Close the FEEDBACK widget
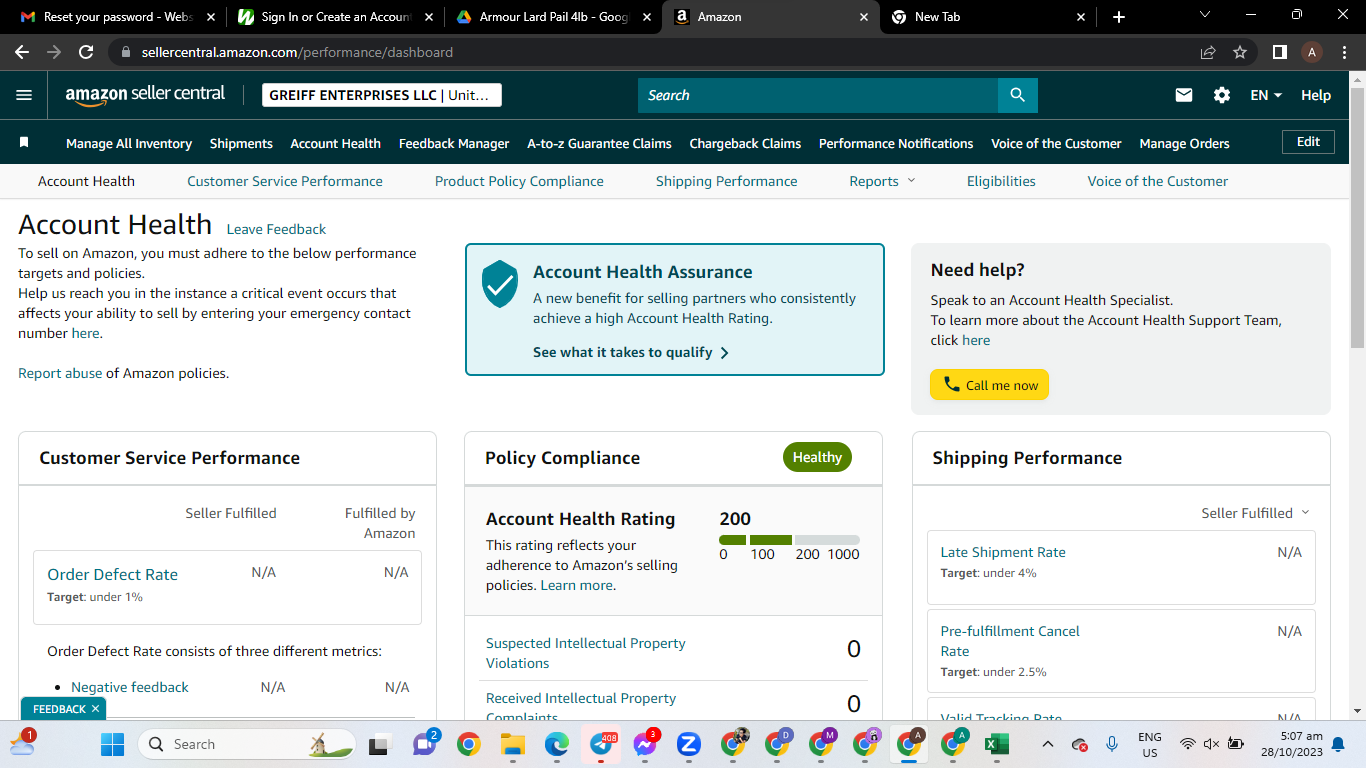Viewport: 1366px width, 768px height. [95, 709]
